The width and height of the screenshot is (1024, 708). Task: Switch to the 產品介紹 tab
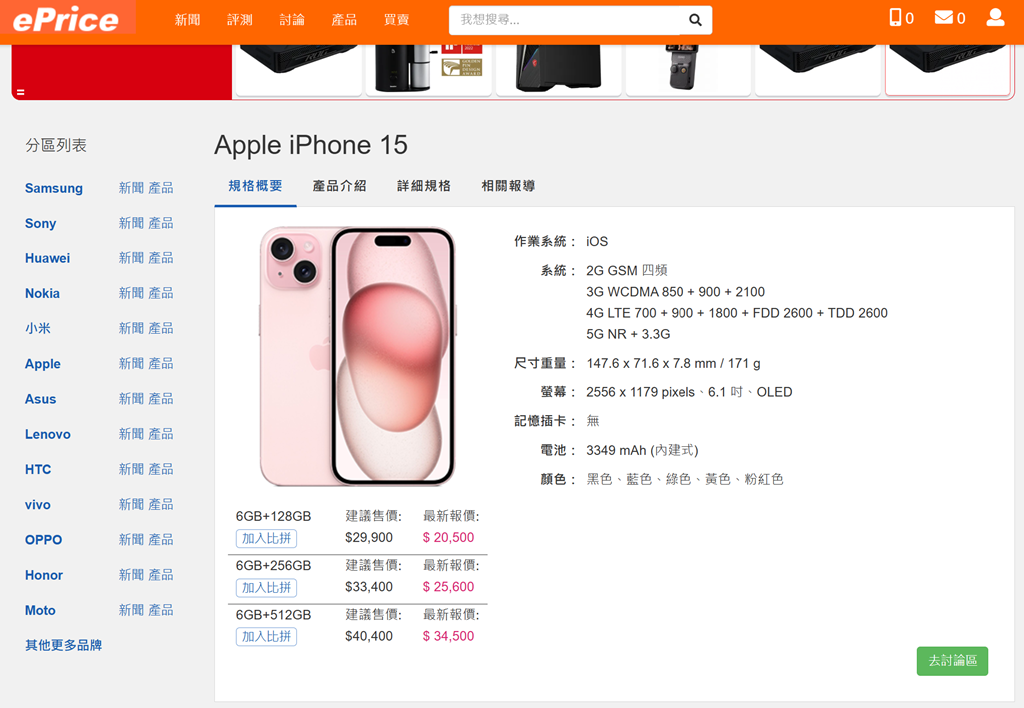[x=340, y=186]
